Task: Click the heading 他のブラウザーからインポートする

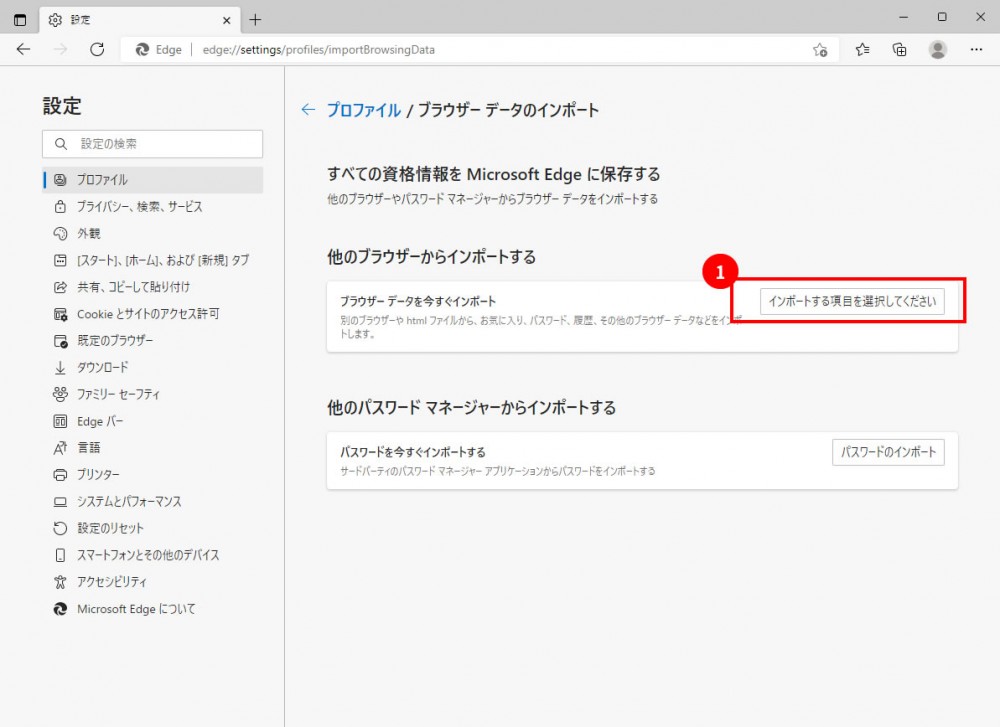Action: click(432, 257)
